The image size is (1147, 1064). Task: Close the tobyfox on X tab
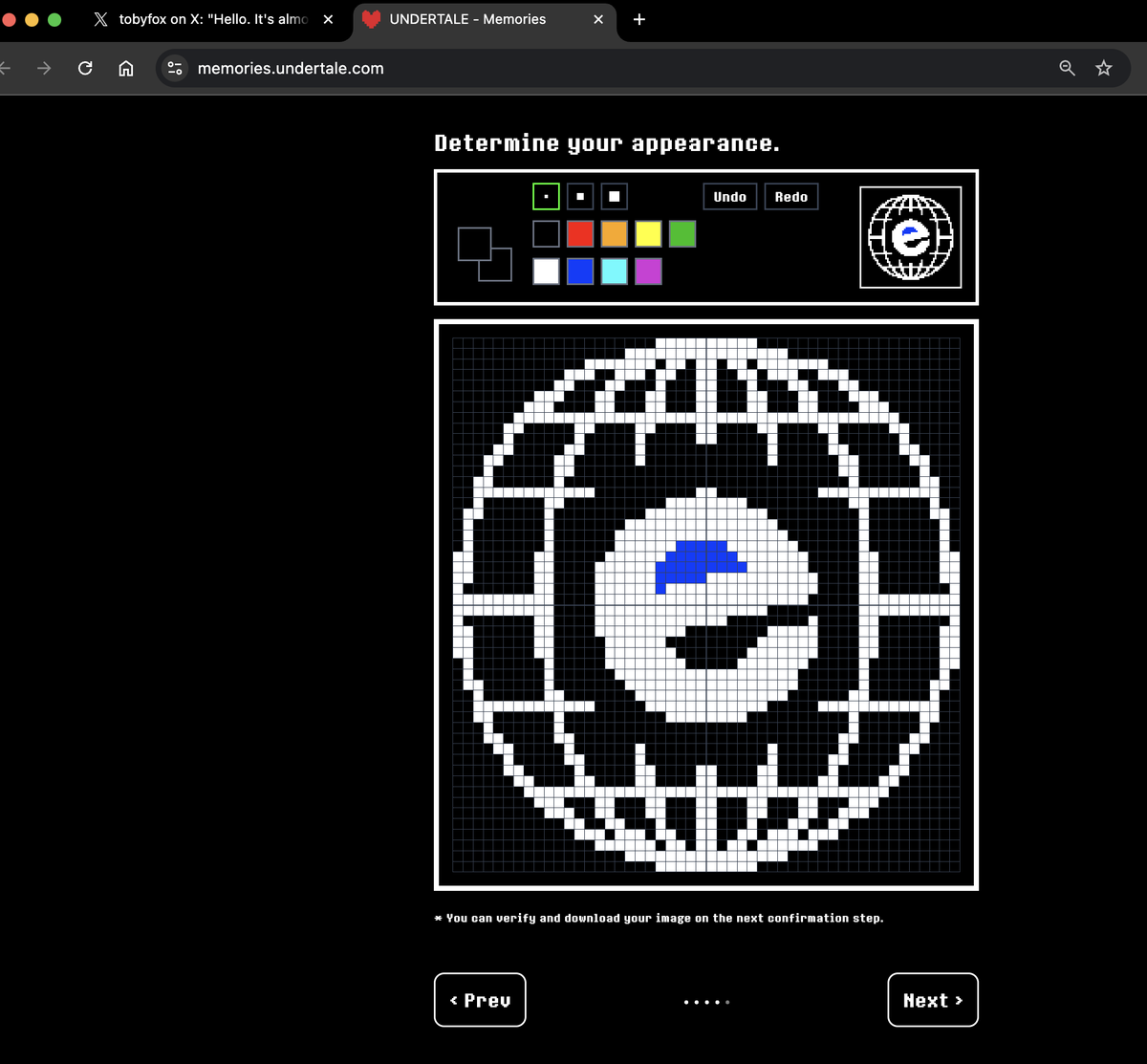pos(328,19)
